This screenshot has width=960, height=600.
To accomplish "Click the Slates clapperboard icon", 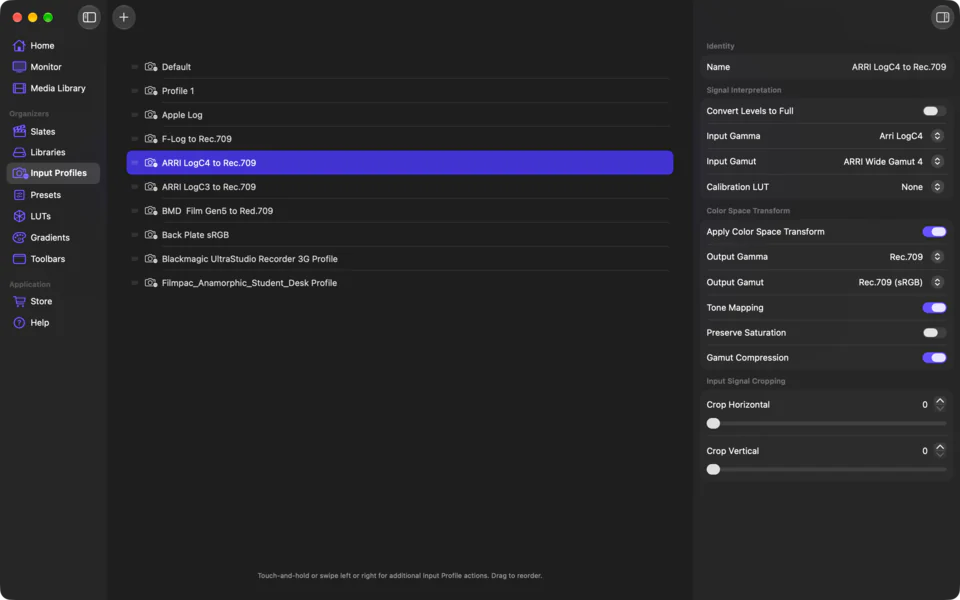I will [x=20, y=131].
